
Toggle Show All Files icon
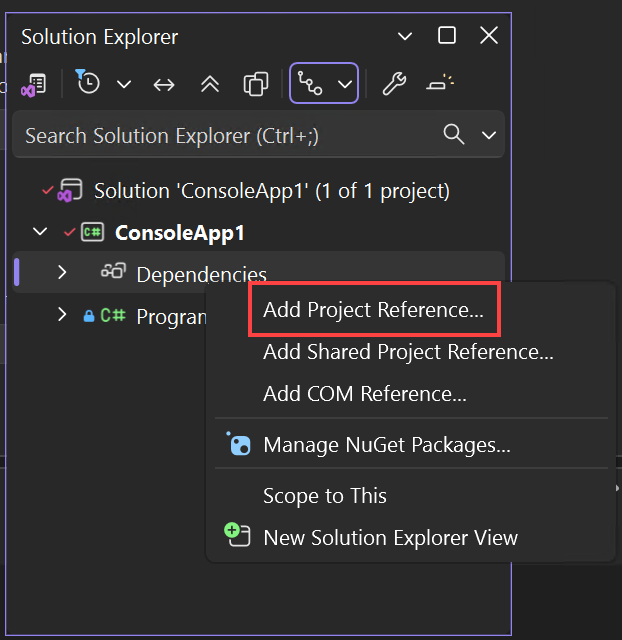pos(256,84)
